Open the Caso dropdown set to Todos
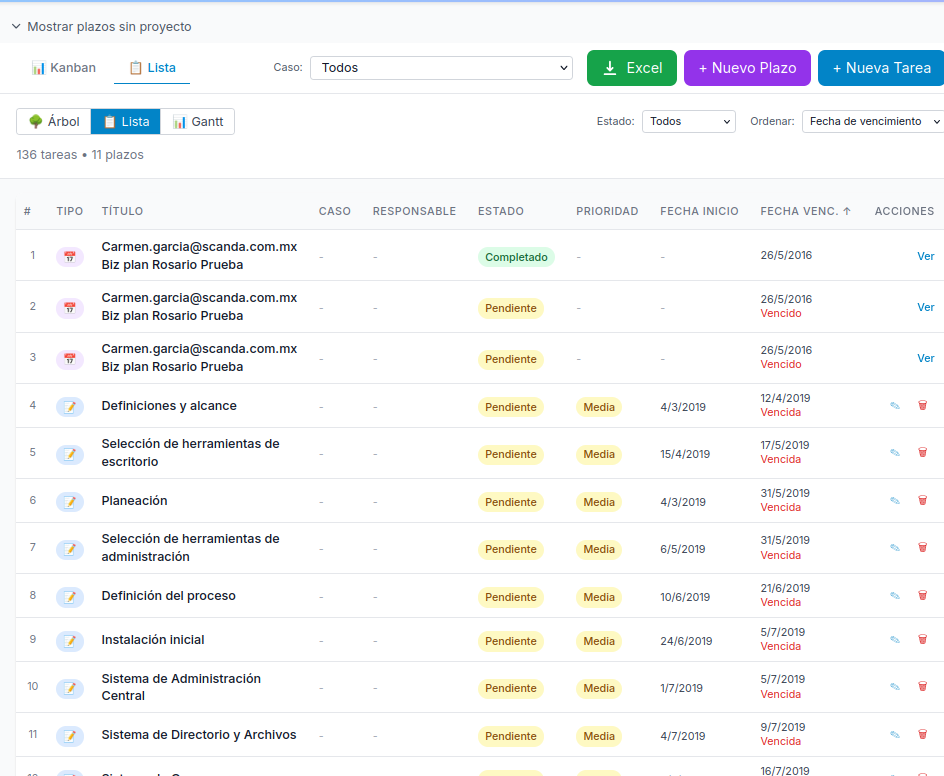Screen dimensions: 944x776 coord(441,68)
